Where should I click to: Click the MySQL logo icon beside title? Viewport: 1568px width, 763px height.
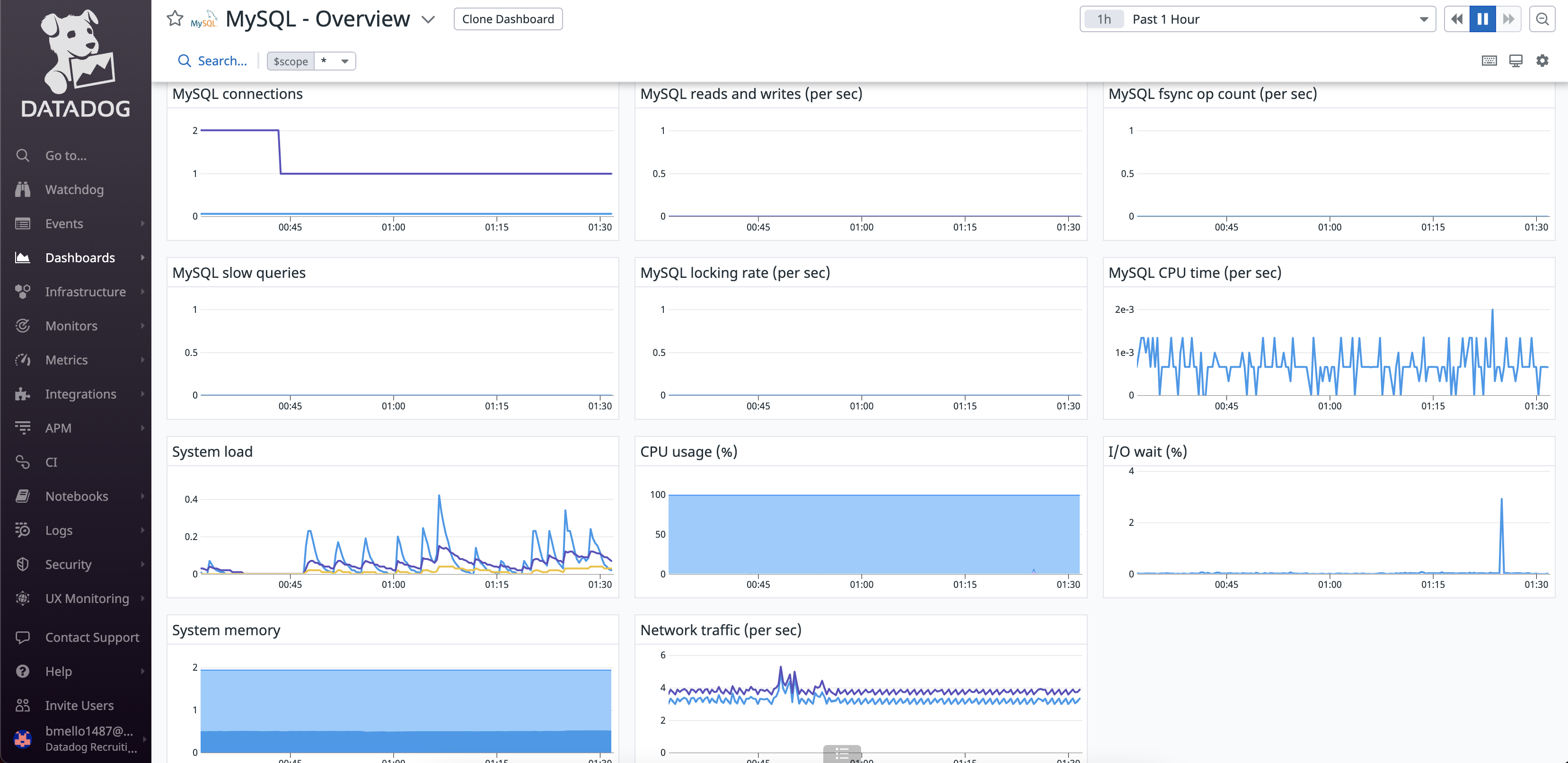click(204, 19)
